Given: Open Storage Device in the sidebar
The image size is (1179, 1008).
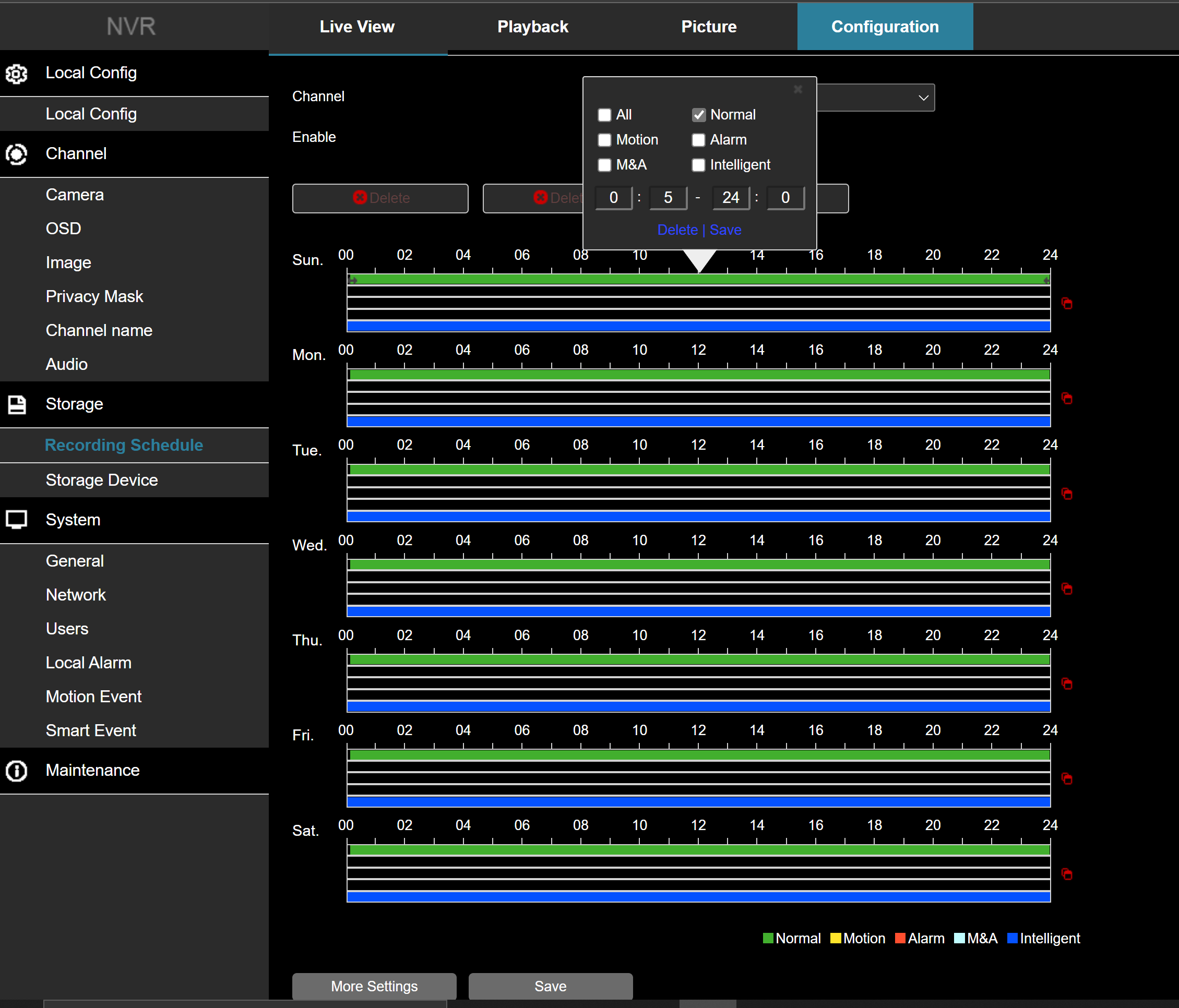Looking at the screenshot, I should [x=102, y=480].
